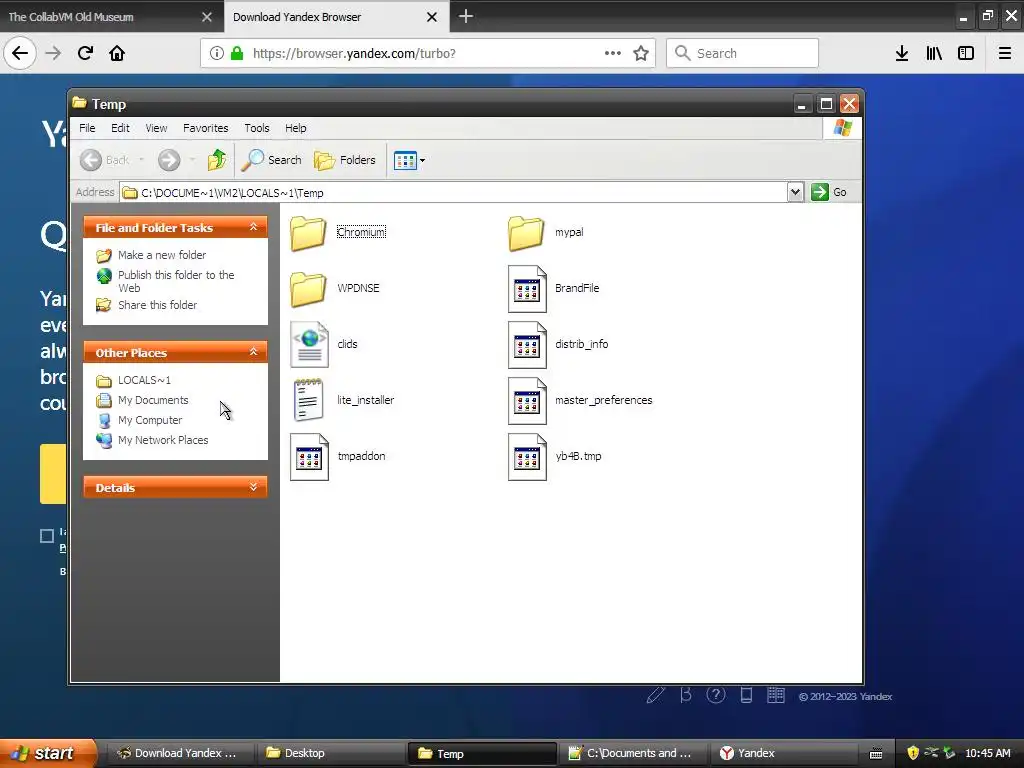Open the Edit menu
1024x768 pixels.
tap(120, 128)
